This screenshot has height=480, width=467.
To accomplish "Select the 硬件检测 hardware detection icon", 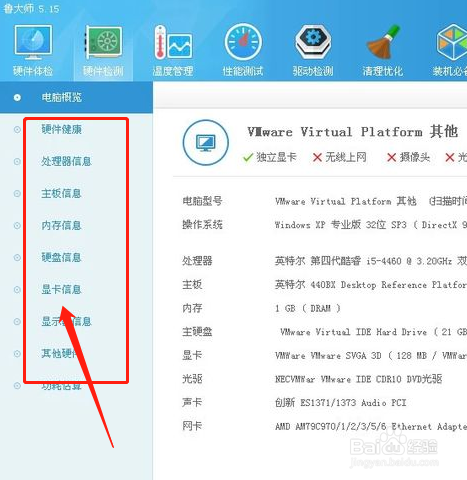I will tap(103, 50).
